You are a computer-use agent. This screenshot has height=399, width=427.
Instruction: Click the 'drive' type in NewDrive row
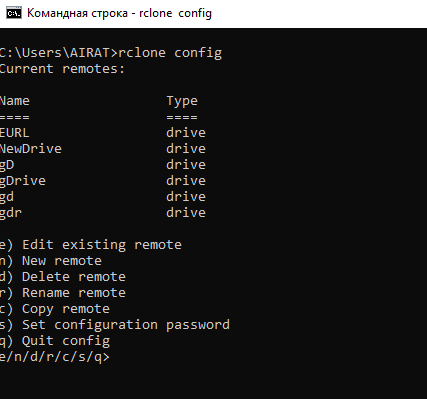point(186,149)
